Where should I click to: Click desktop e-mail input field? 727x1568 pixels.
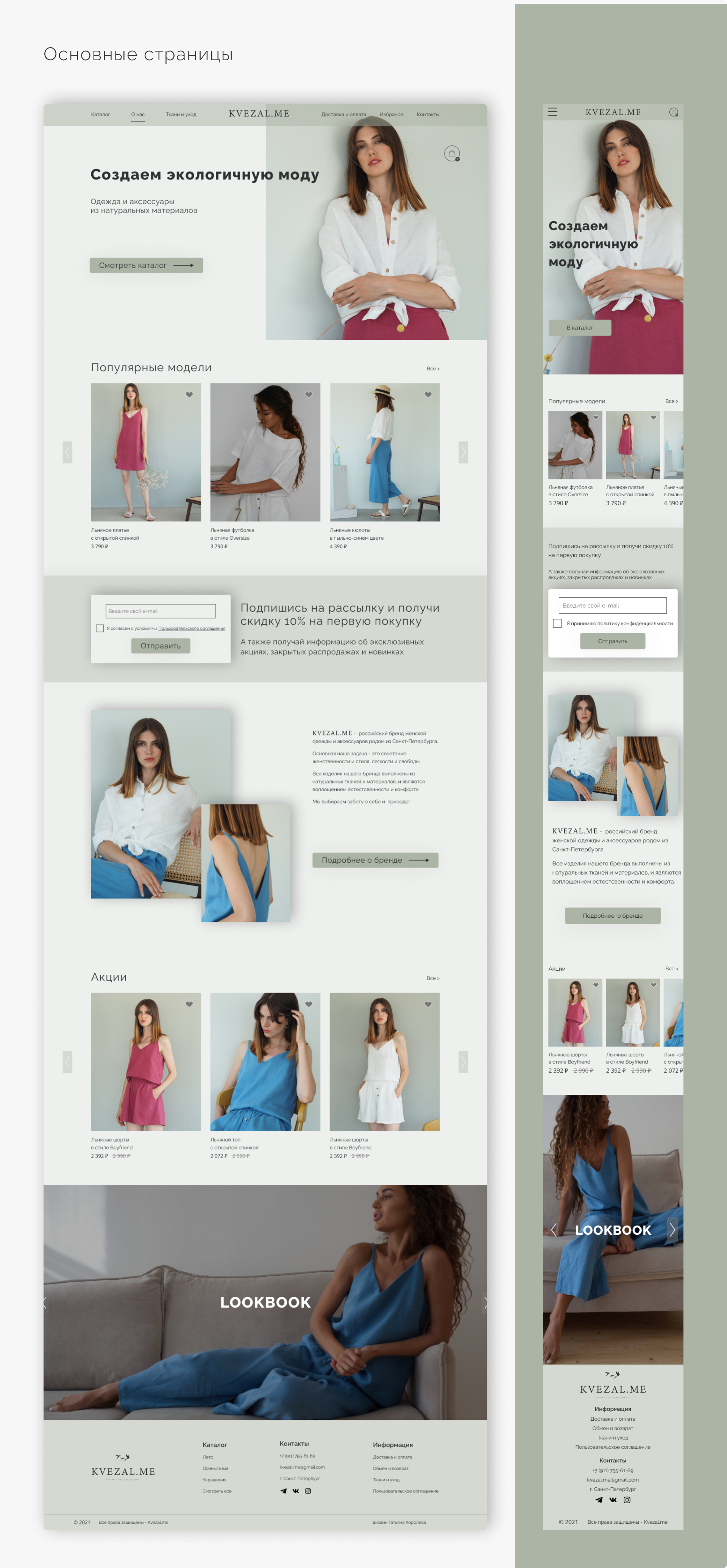click(161, 611)
